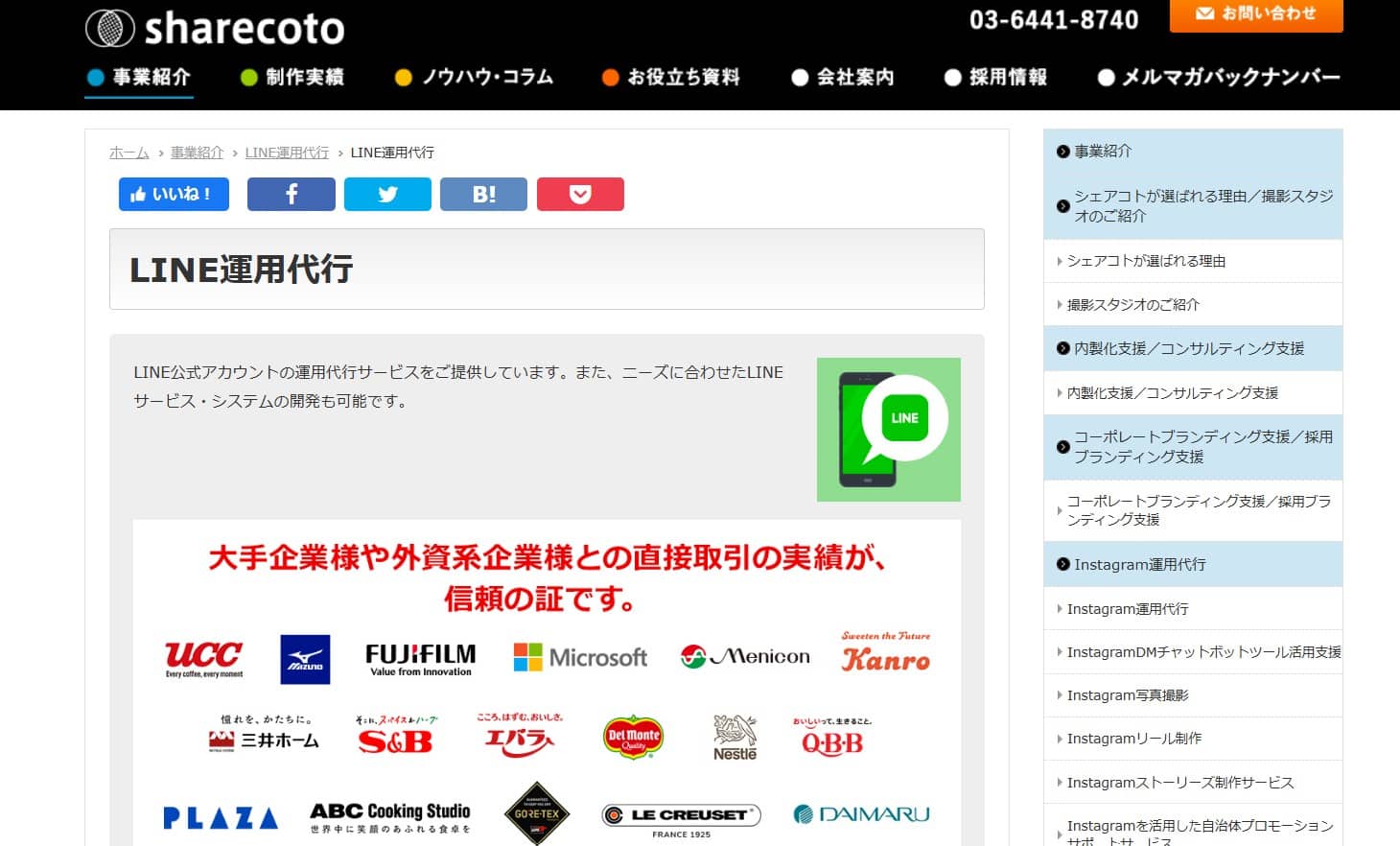Screen dimensions: 1400x846
Task: Expand Instagram運用代行 sidebar section
Action: tap(1139, 564)
